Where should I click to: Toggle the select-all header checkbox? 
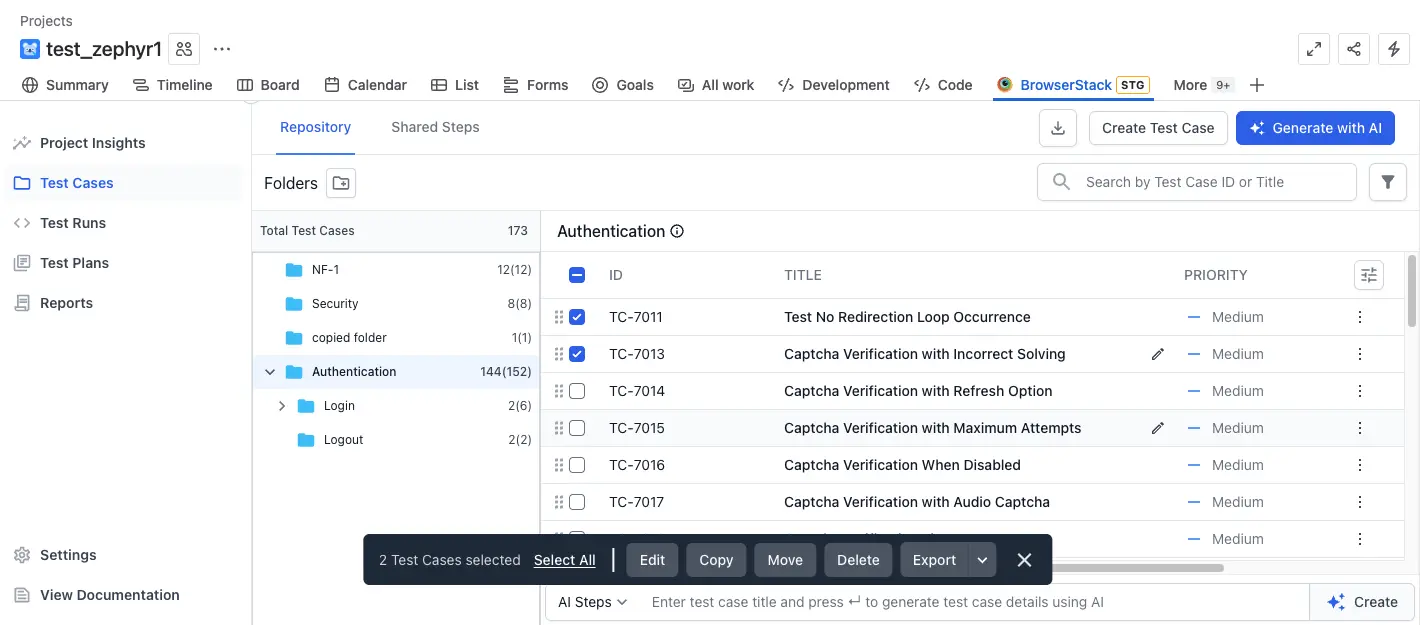[x=577, y=275]
